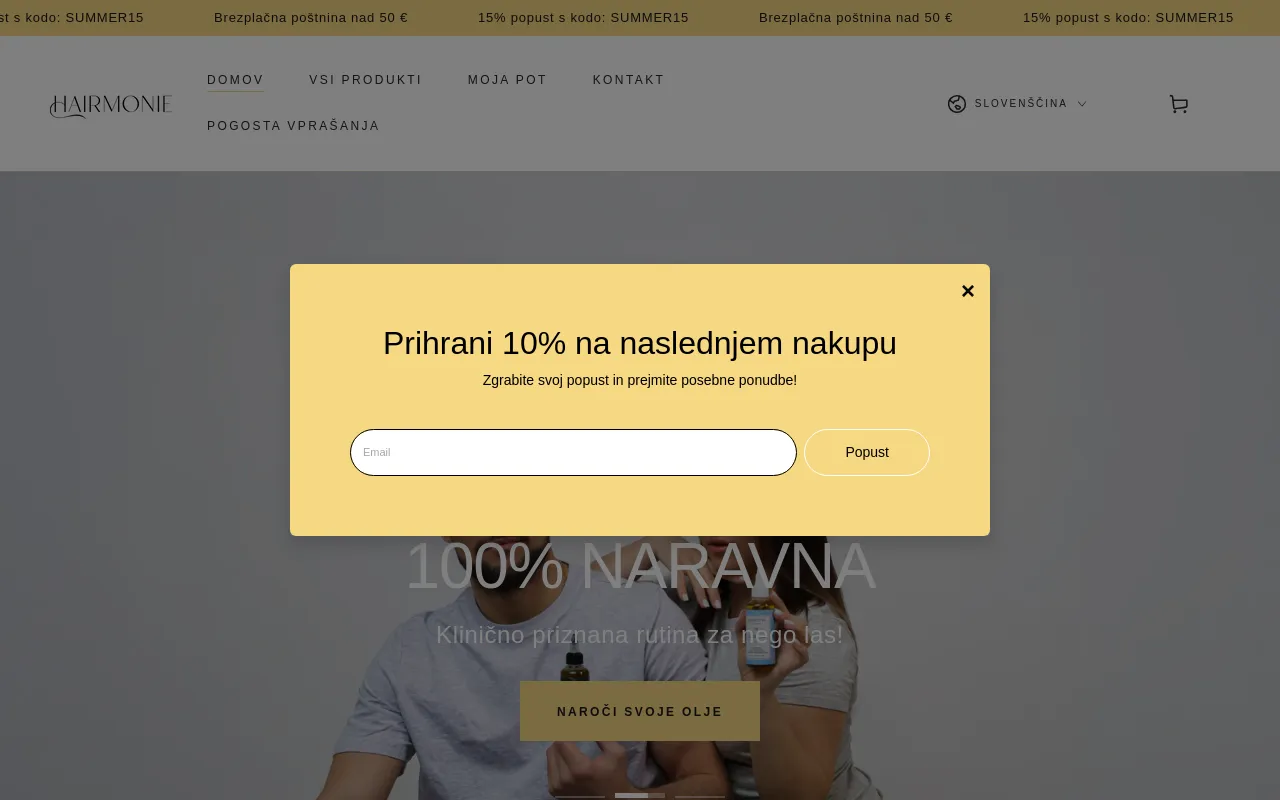Open the shopping cart icon
The height and width of the screenshot is (800, 1280).
[x=1179, y=104]
